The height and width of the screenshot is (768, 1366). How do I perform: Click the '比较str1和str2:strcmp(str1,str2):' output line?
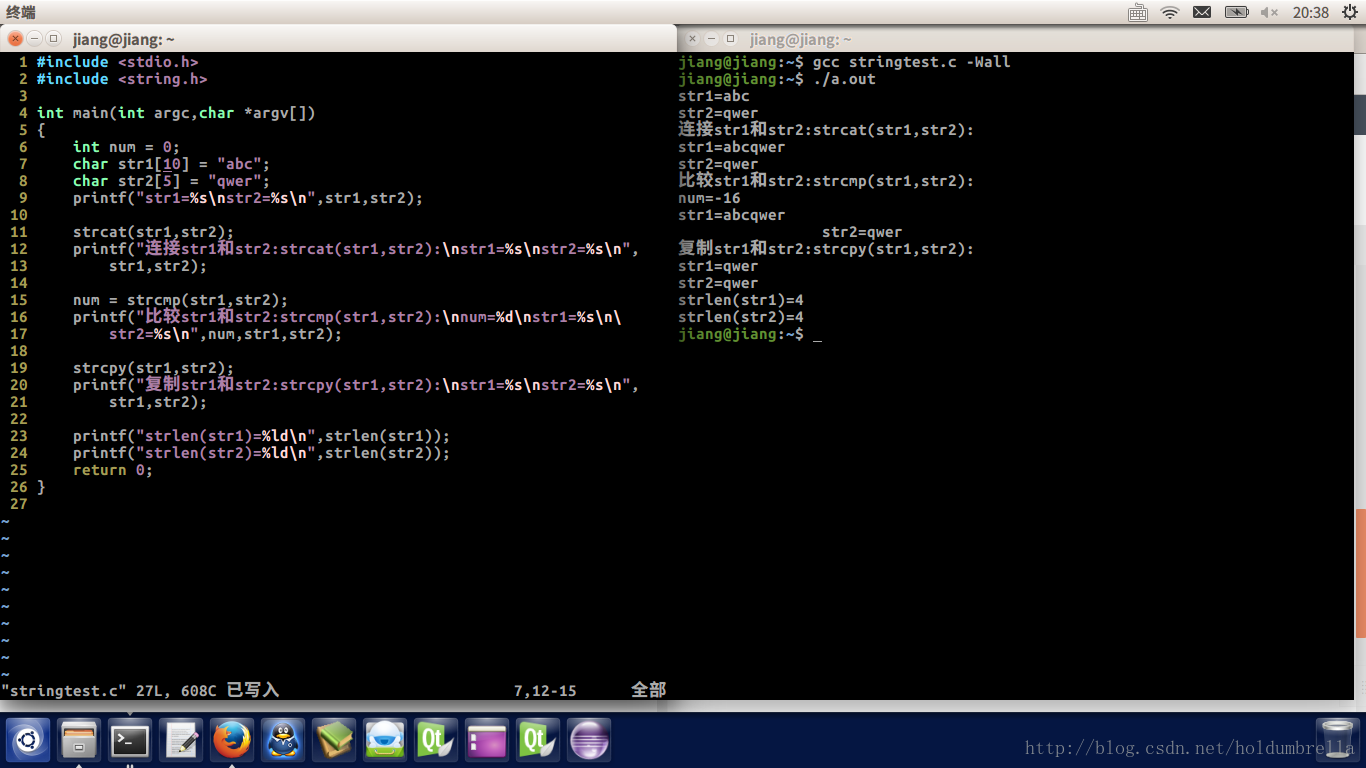tap(826, 181)
